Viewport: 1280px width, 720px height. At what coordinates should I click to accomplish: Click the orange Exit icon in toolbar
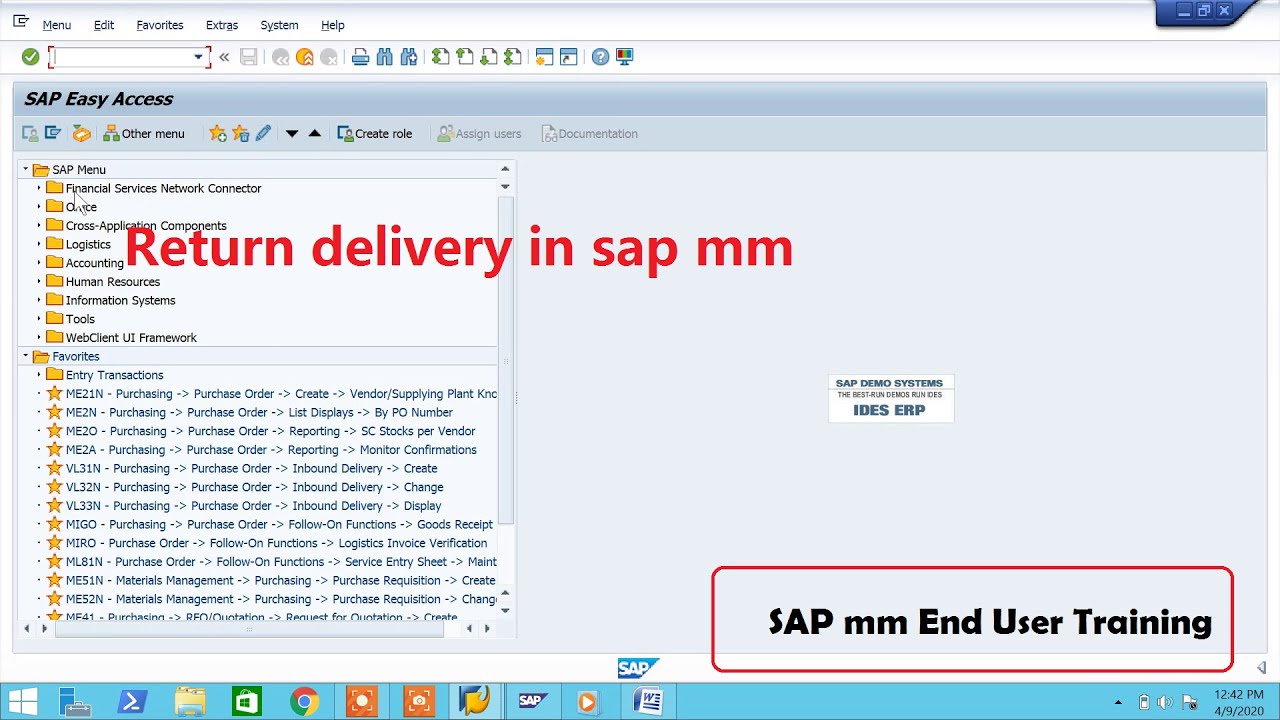tap(305, 57)
